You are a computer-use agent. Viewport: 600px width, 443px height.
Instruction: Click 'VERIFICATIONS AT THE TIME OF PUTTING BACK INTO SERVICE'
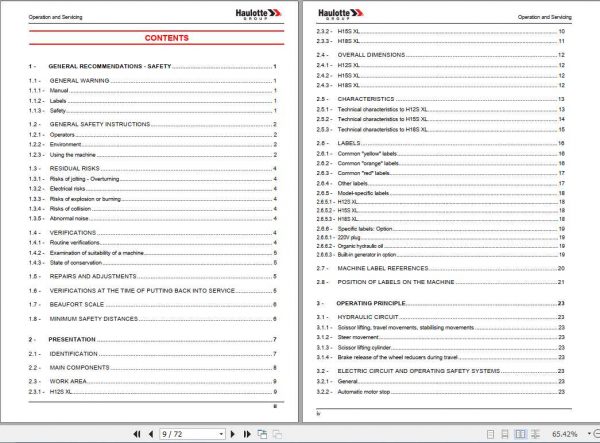click(142, 291)
